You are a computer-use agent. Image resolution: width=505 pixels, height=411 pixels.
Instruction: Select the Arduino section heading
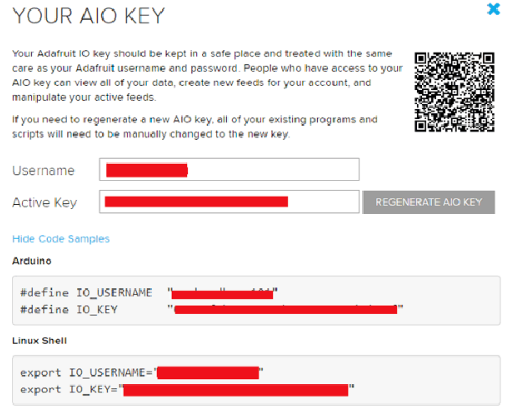tap(32, 261)
